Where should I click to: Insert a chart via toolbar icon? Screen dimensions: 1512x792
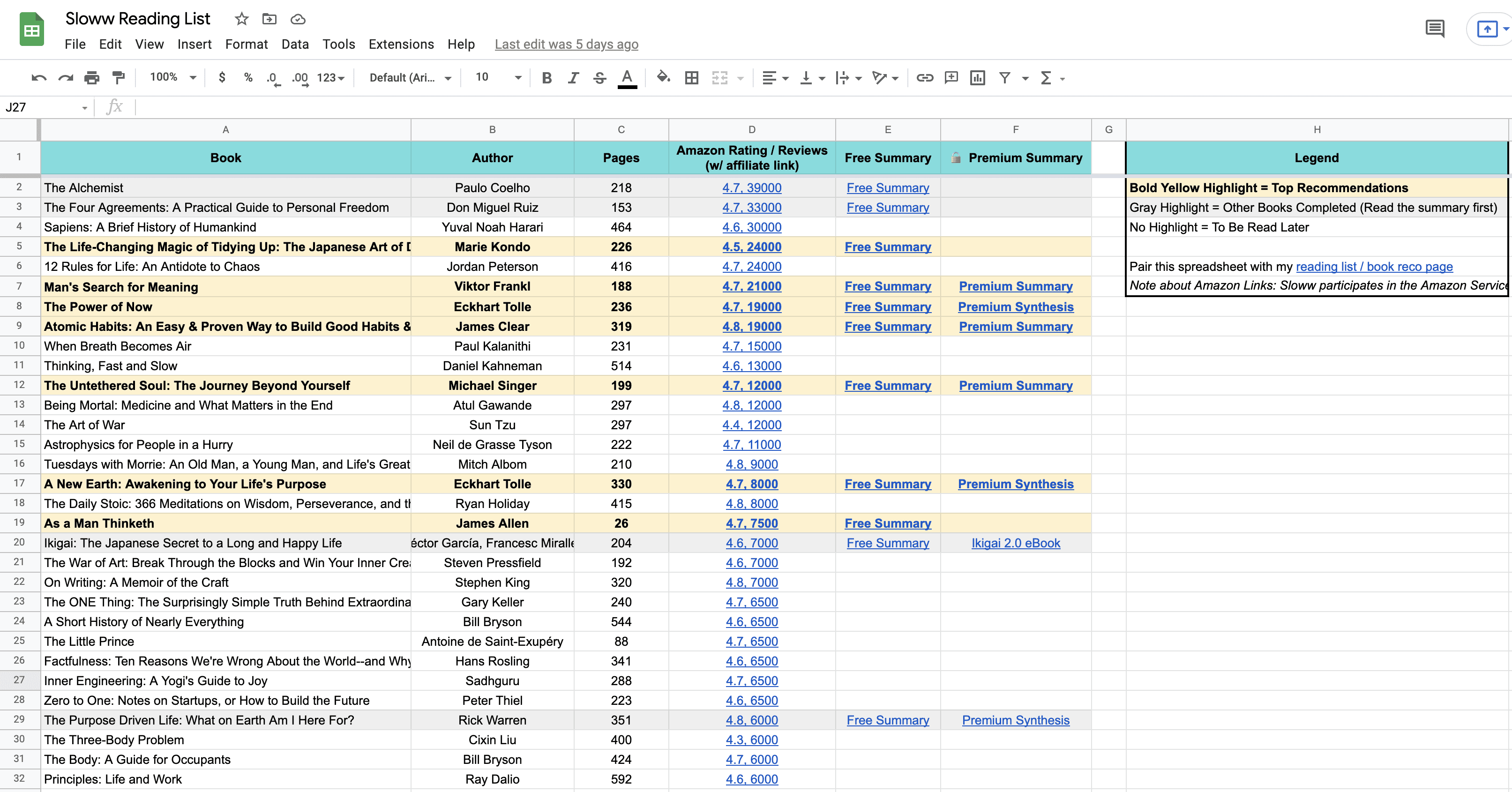click(x=977, y=77)
